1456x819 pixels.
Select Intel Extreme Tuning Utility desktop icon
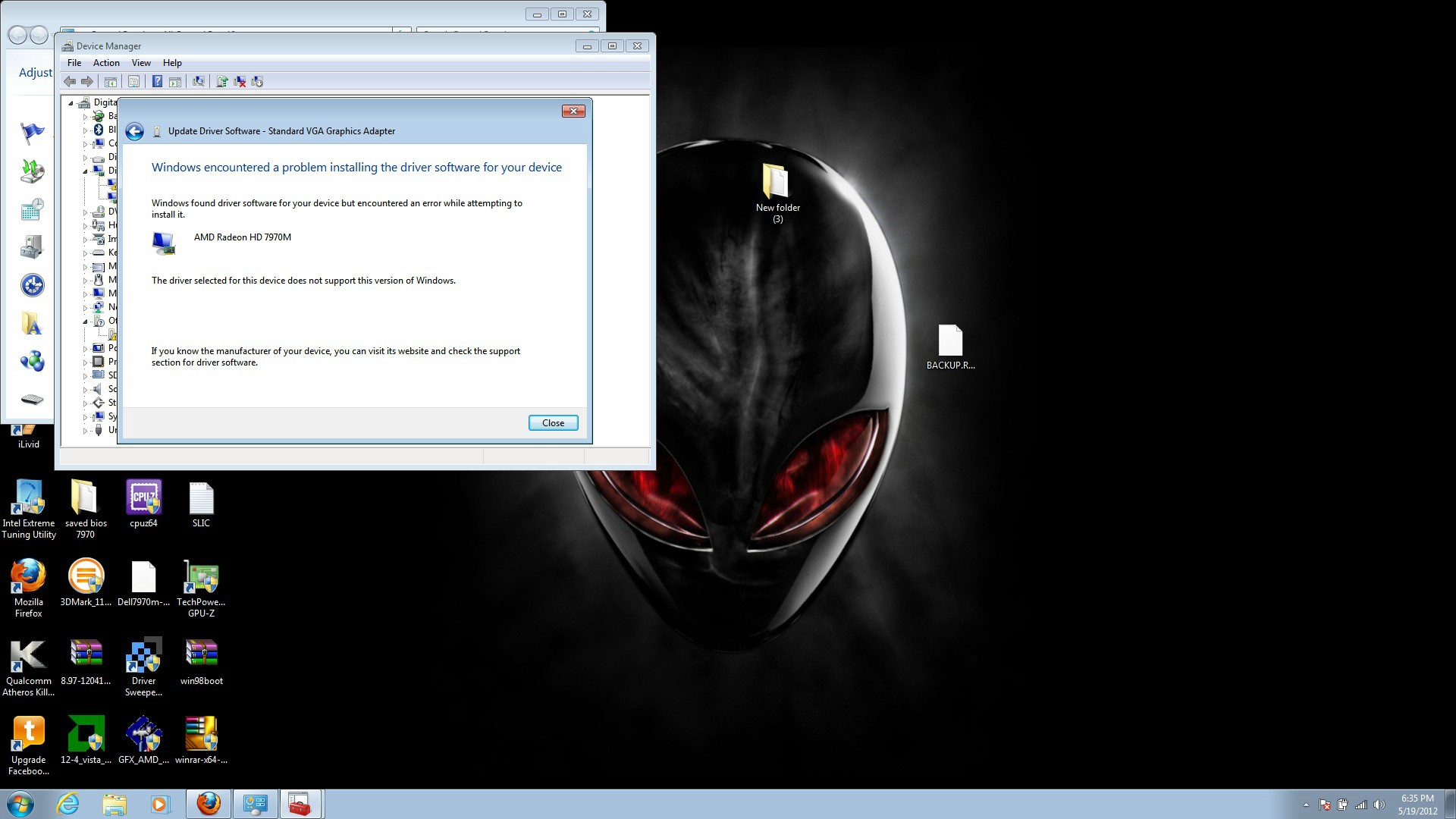click(x=29, y=510)
